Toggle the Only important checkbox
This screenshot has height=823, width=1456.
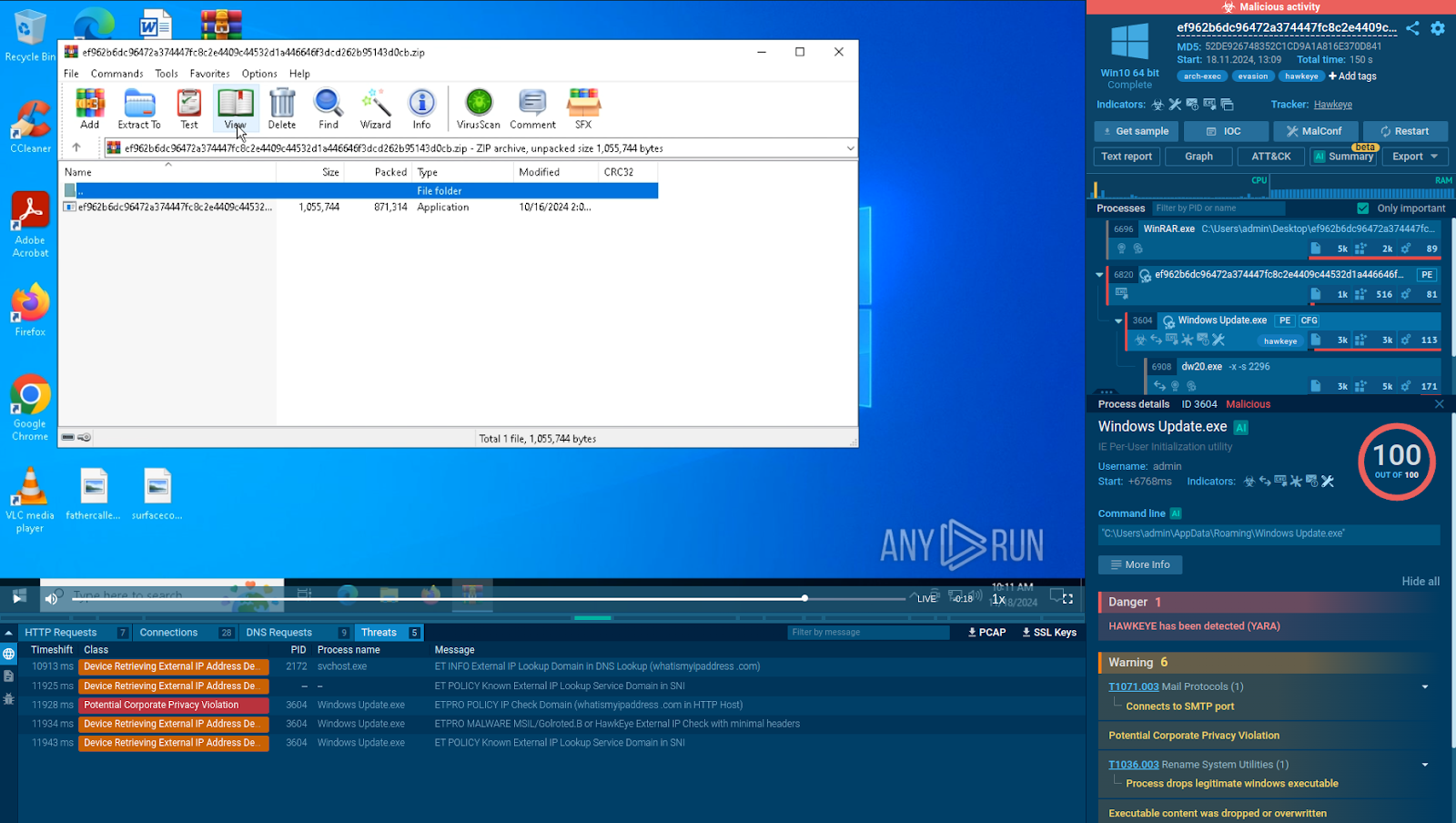[x=1363, y=208]
